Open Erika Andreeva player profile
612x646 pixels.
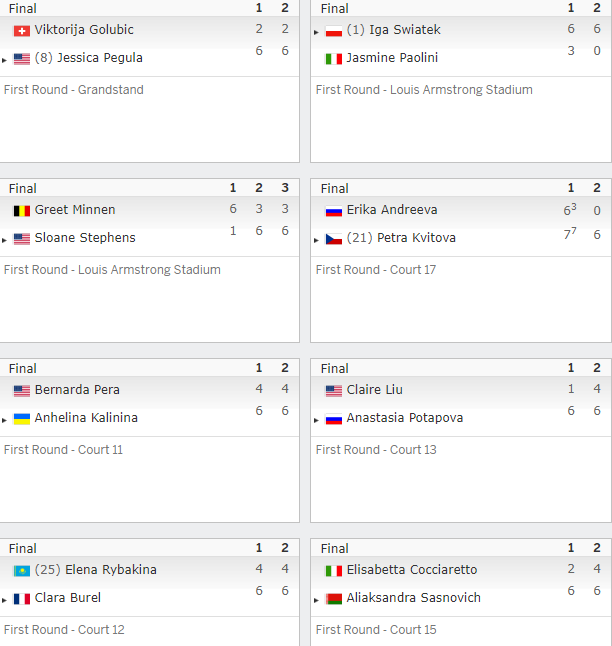tap(392, 210)
